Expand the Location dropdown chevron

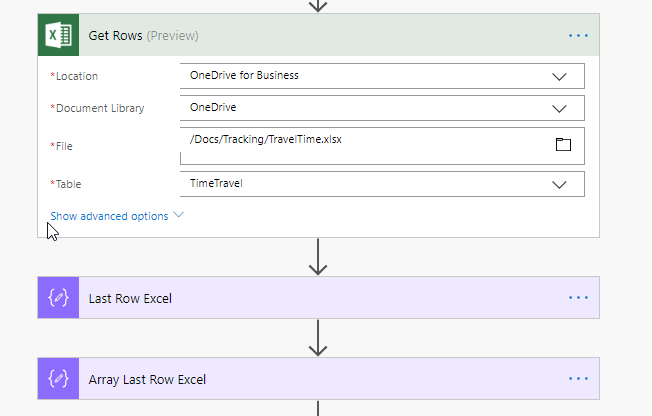(559, 76)
